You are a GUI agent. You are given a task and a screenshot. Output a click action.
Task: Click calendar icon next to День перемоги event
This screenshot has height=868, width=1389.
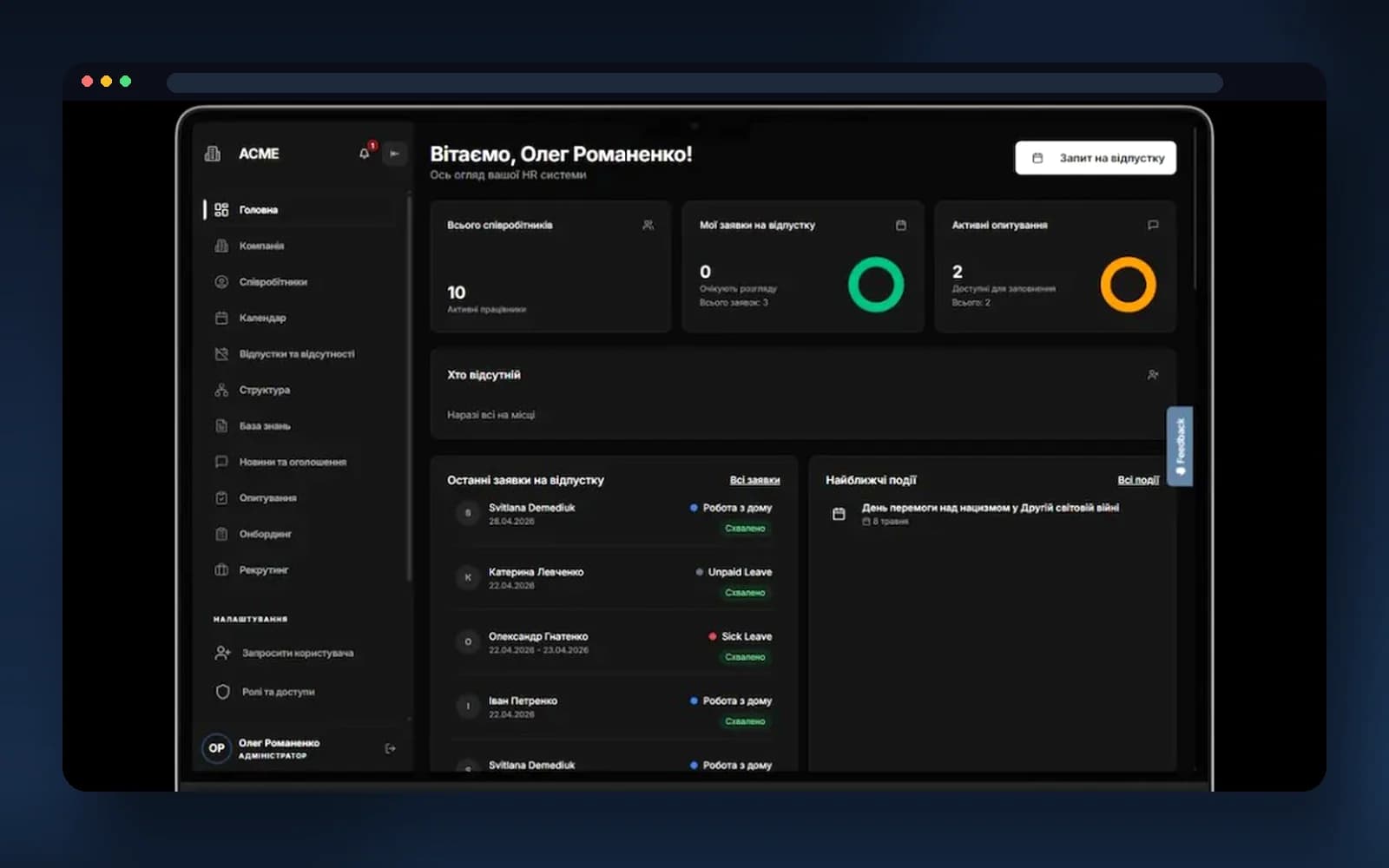coord(839,514)
